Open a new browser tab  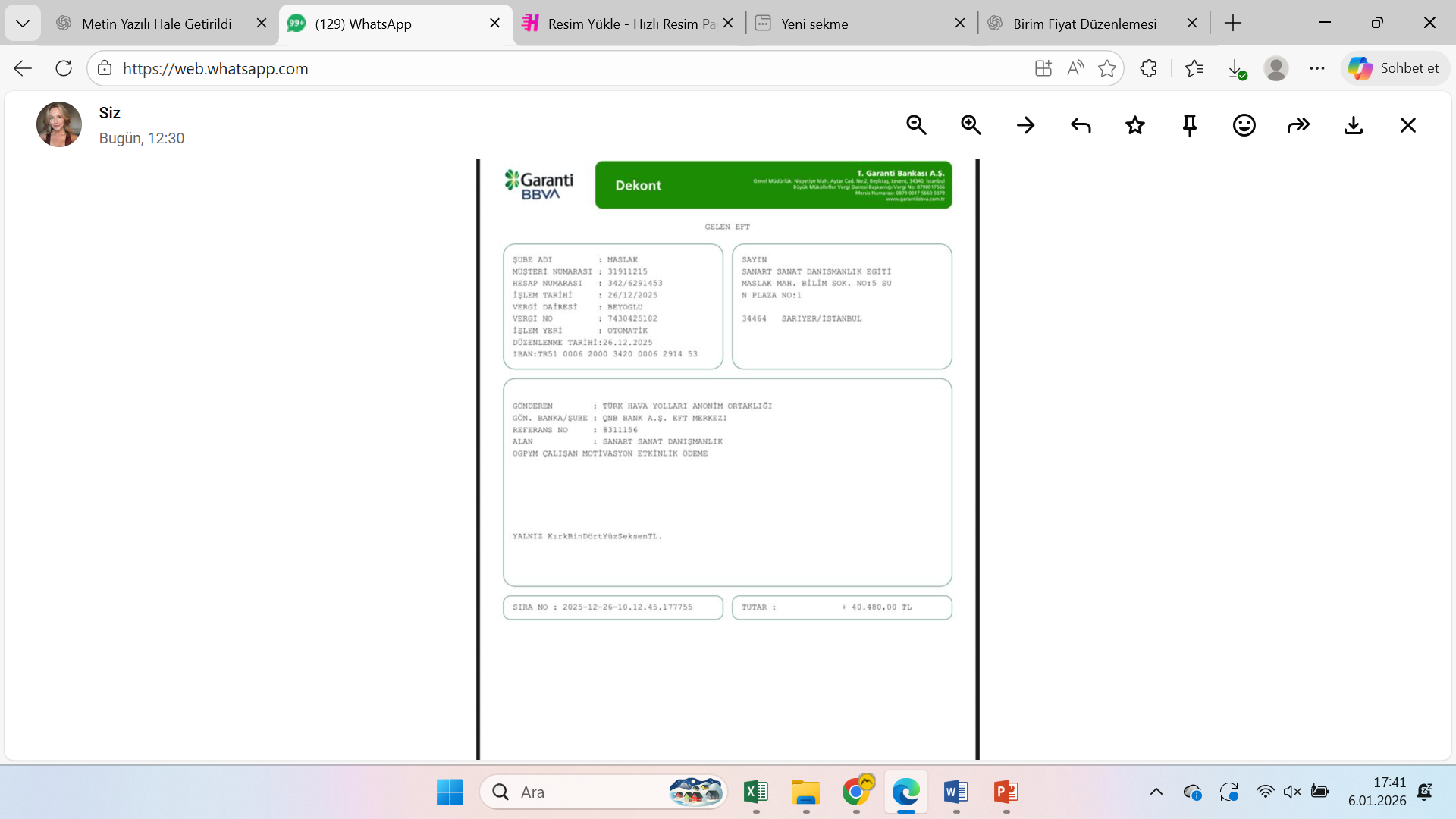pos(1233,24)
